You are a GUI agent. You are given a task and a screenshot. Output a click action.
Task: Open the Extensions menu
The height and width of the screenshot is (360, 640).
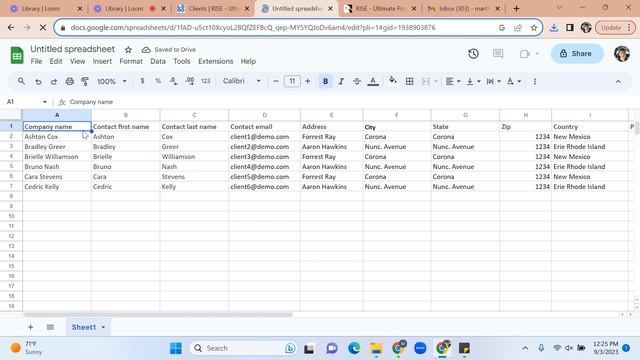pyautogui.click(x=216, y=61)
